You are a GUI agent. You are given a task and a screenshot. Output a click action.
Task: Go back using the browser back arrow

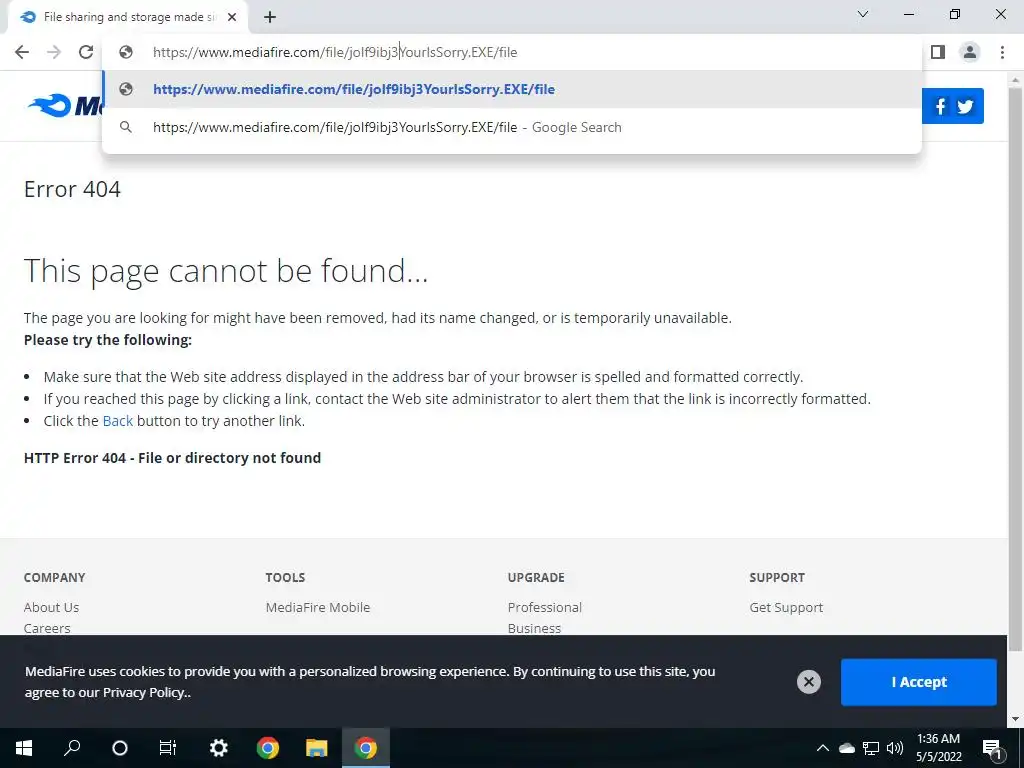click(x=22, y=52)
